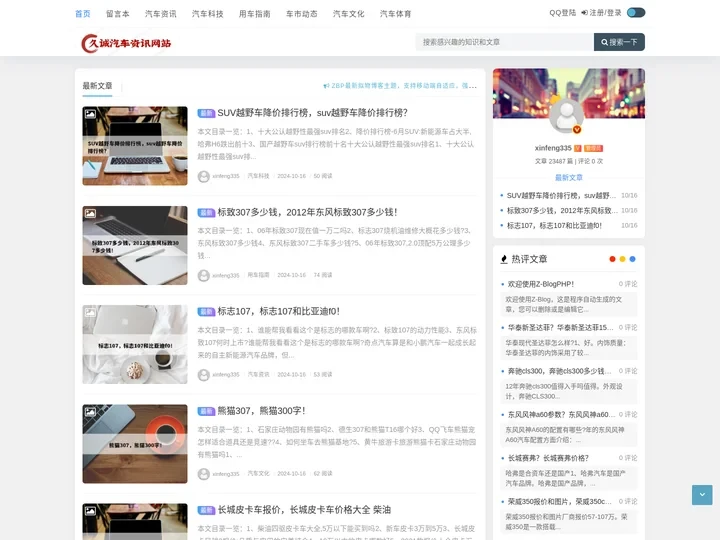Click verified badge on sidebar avatar
This screenshot has width=720, height=540.
(x=577, y=130)
